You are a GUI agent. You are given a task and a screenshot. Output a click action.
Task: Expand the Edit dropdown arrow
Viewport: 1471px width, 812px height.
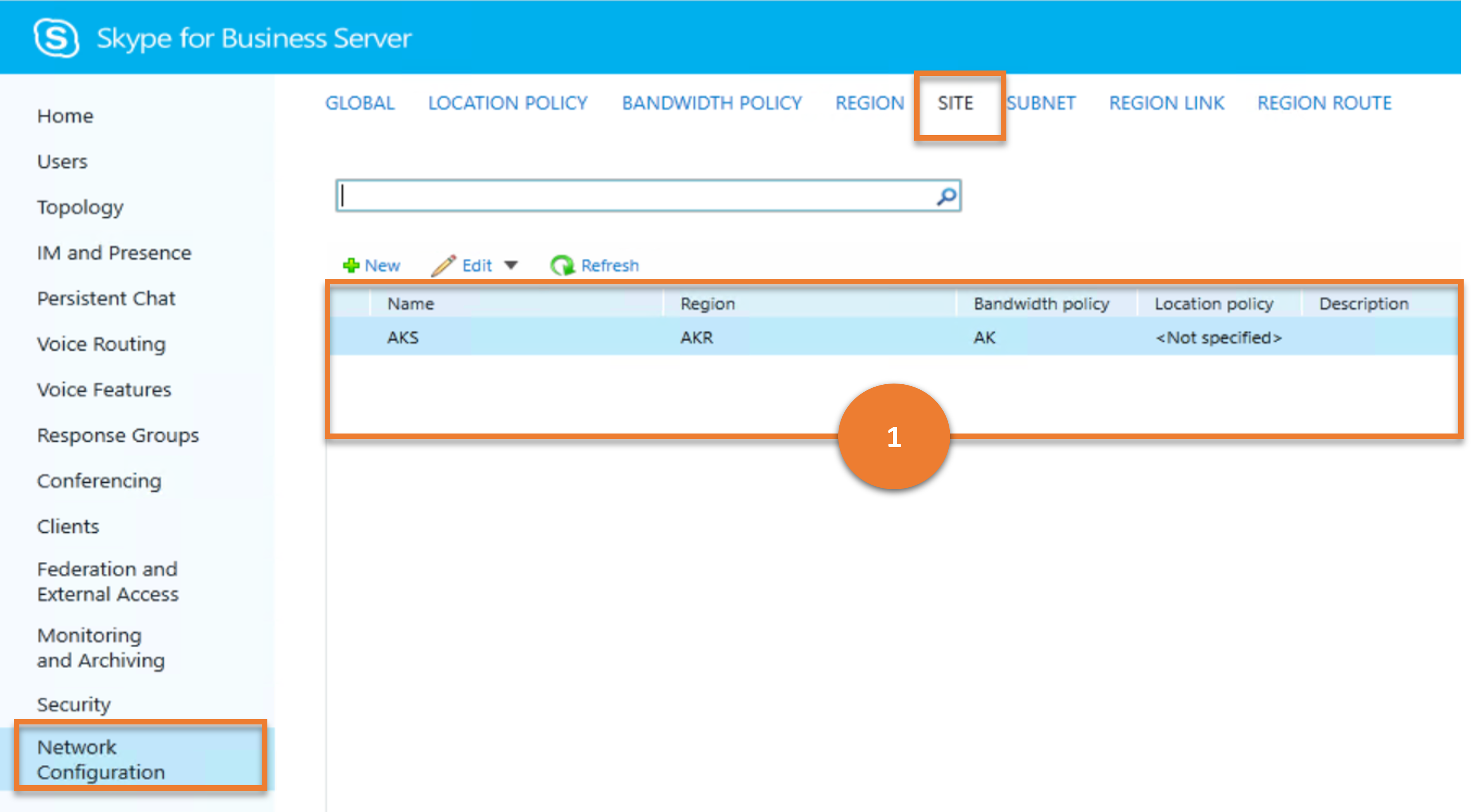click(x=511, y=265)
